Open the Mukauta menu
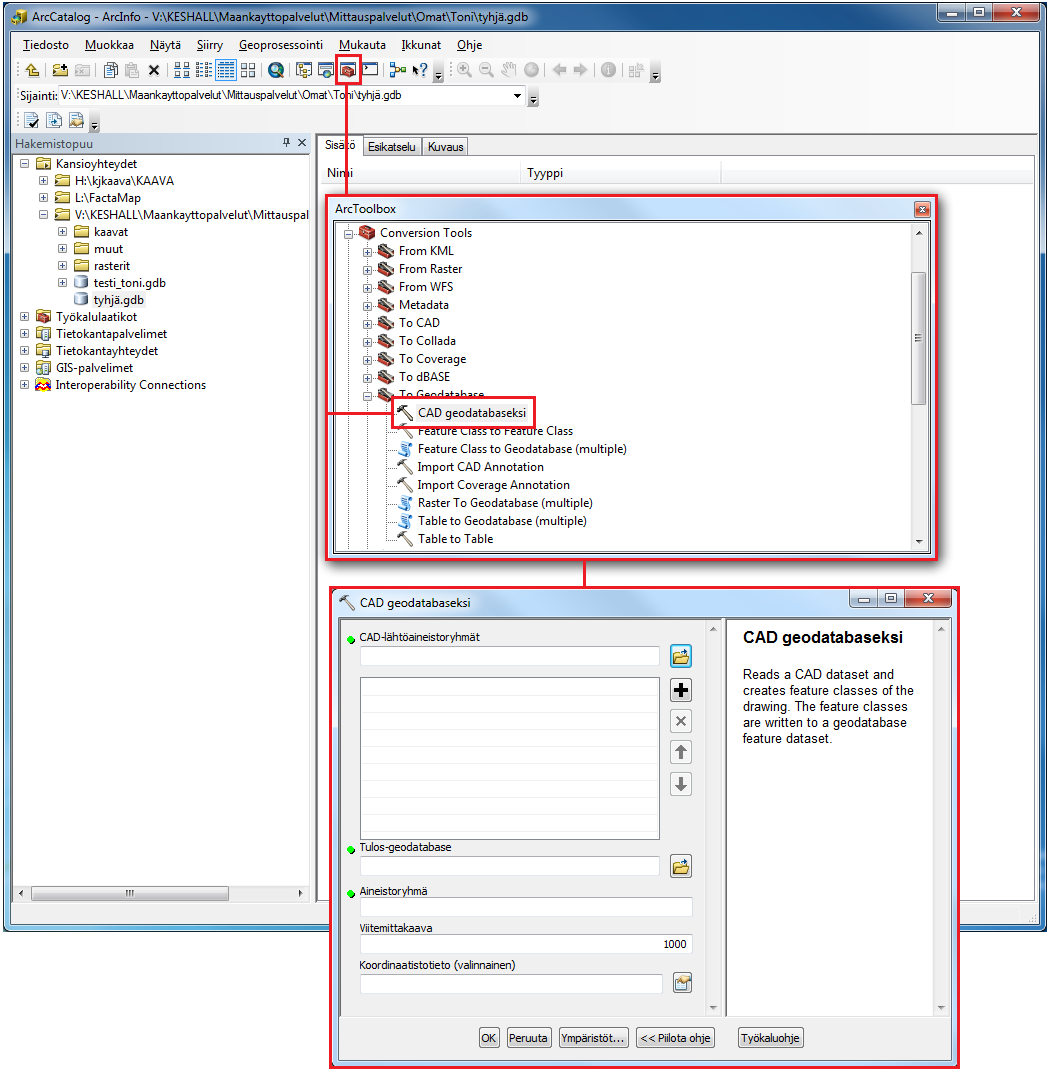The height and width of the screenshot is (1074, 1054). click(362, 45)
